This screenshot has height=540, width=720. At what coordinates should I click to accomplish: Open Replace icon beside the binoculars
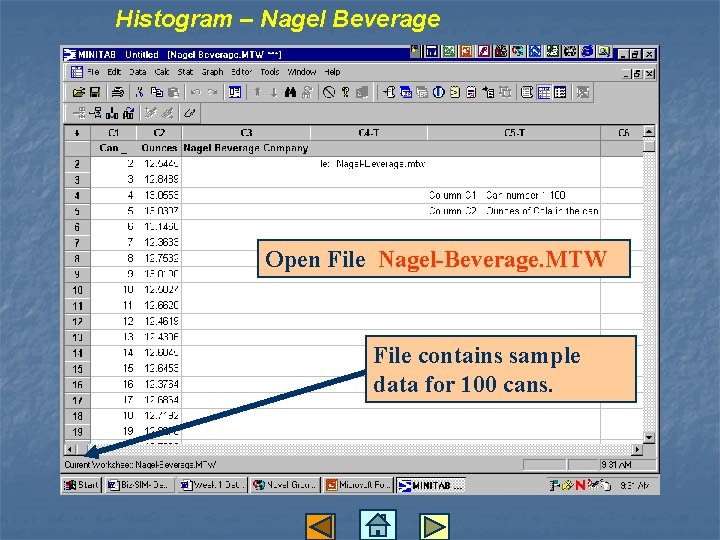click(x=307, y=92)
